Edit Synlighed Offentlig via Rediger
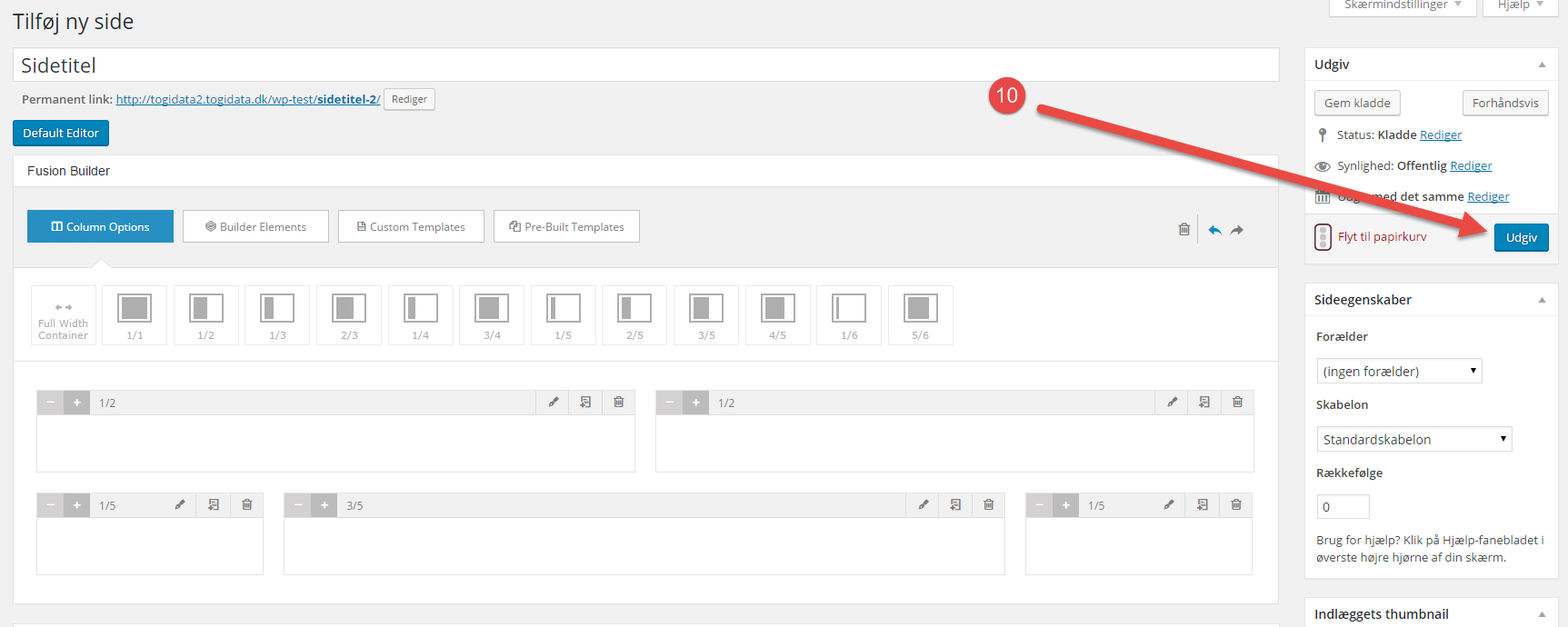1568x627 pixels. [1471, 165]
